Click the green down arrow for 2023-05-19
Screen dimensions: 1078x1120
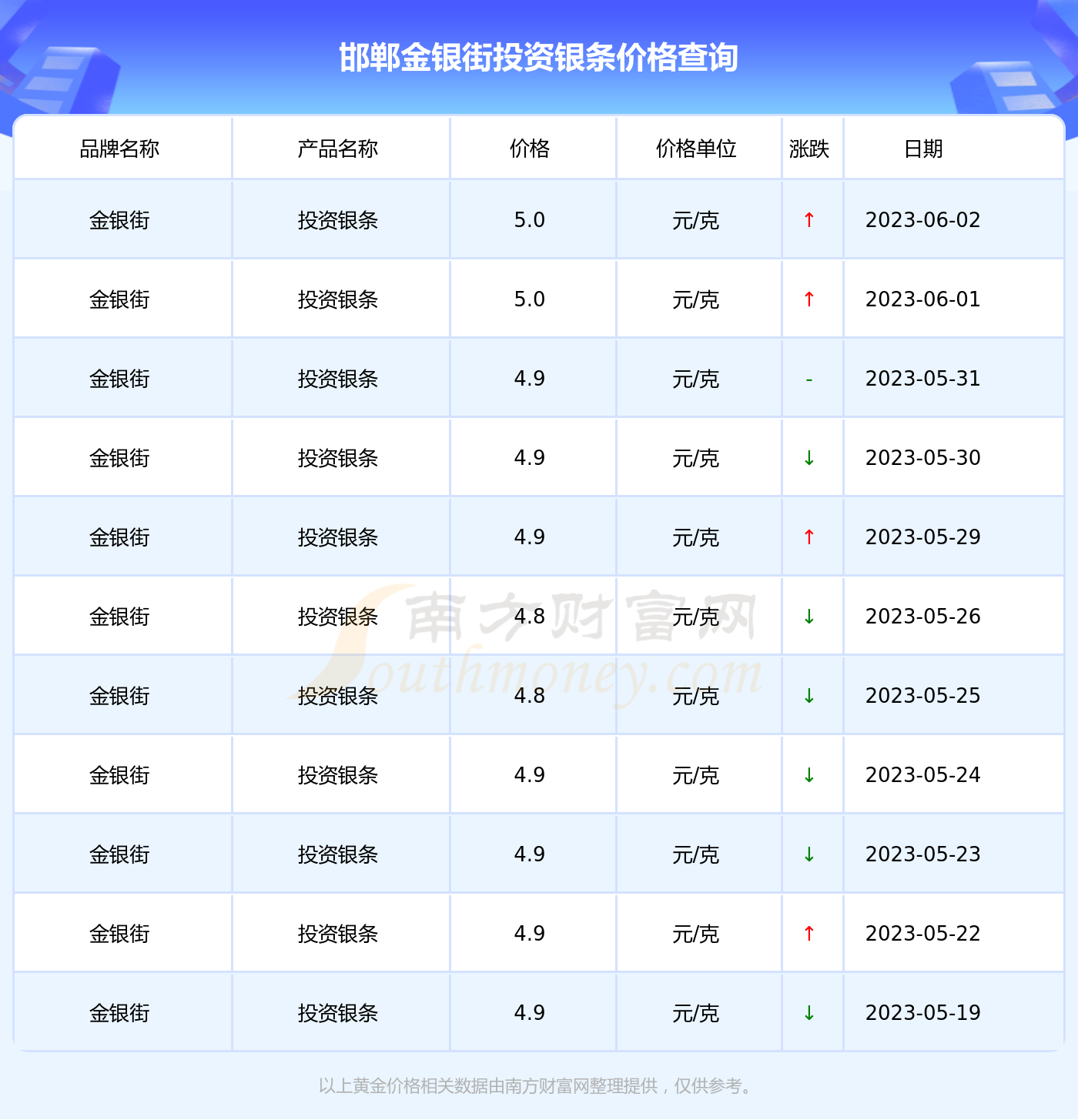coord(809,1013)
